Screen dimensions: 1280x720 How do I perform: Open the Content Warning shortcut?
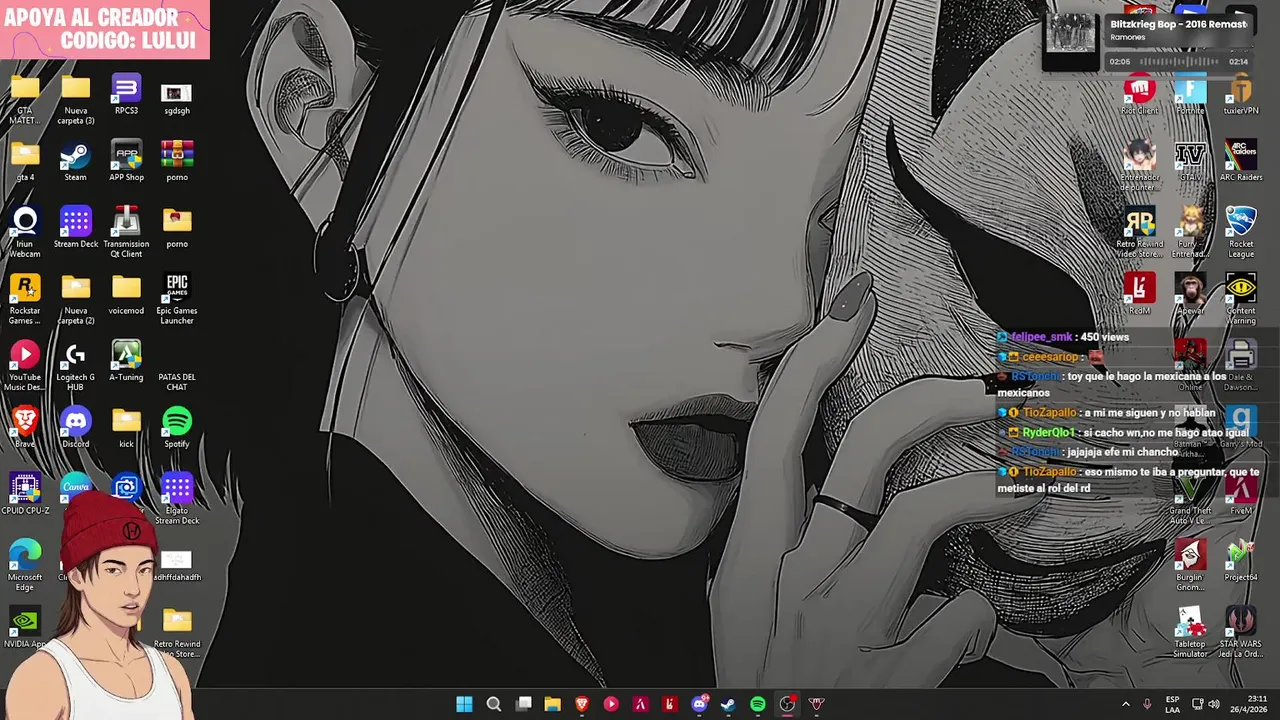click(x=1241, y=301)
